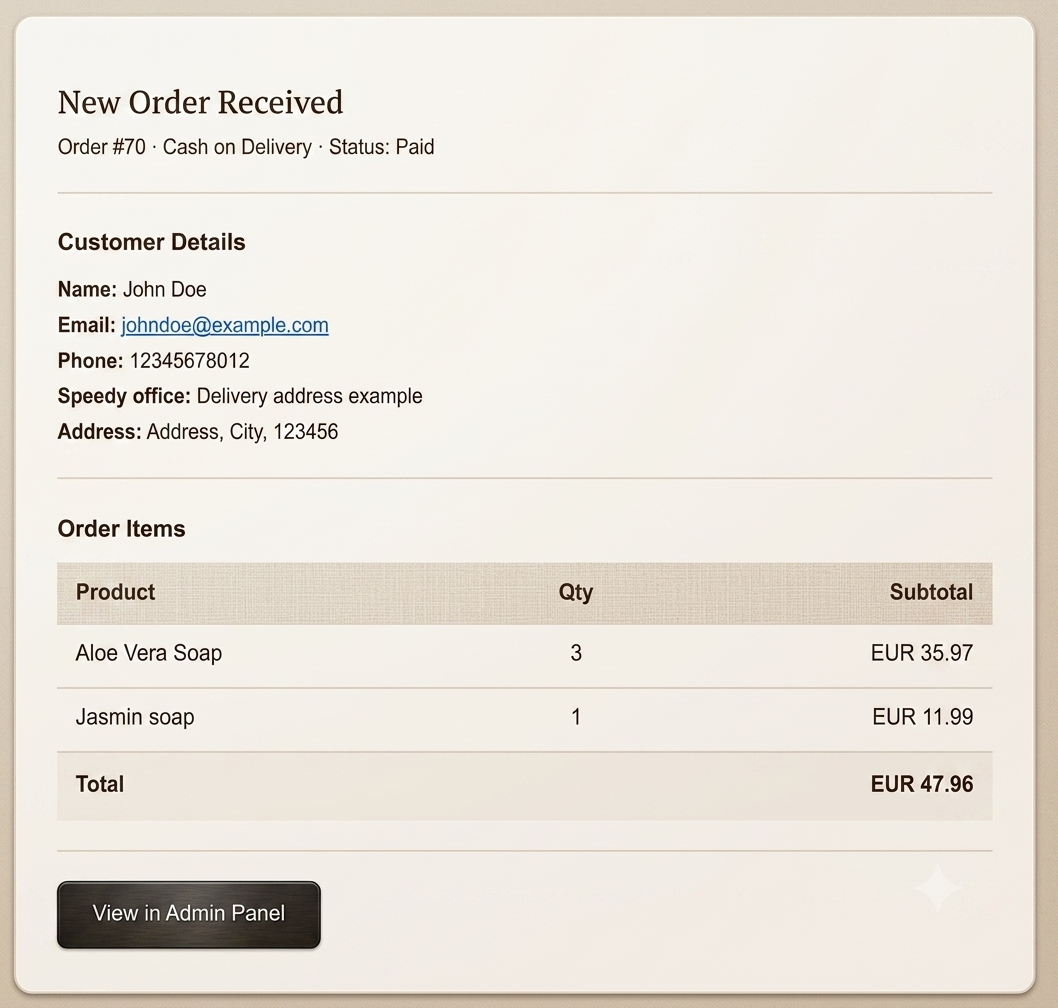Select the New Order Received heading

click(x=200, y=103)
